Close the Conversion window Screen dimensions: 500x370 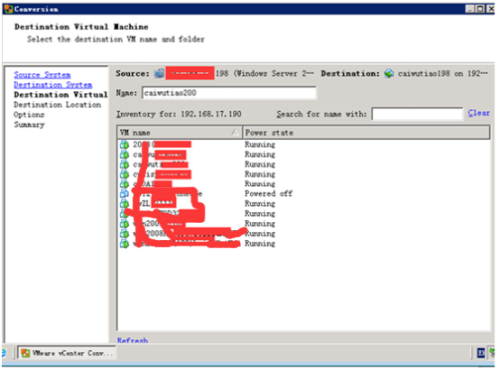point(491,9)
